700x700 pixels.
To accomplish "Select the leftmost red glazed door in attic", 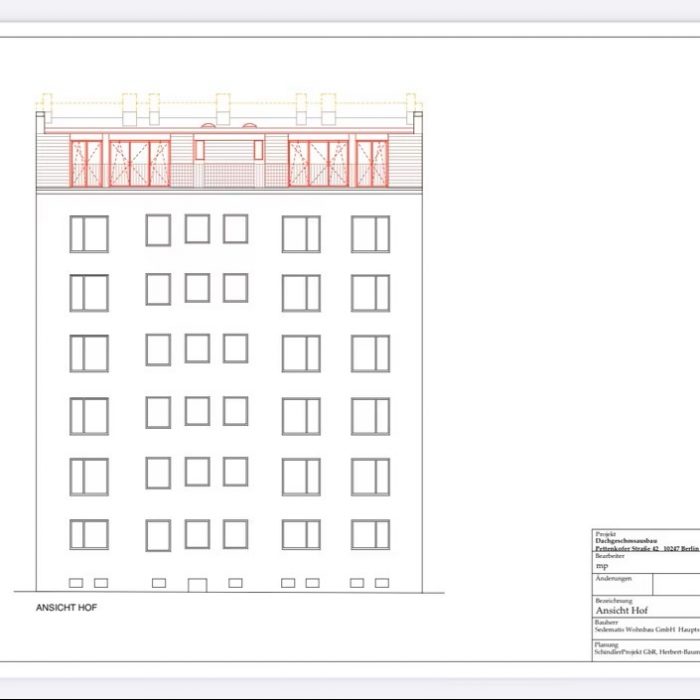I will (x=86, y=163).
